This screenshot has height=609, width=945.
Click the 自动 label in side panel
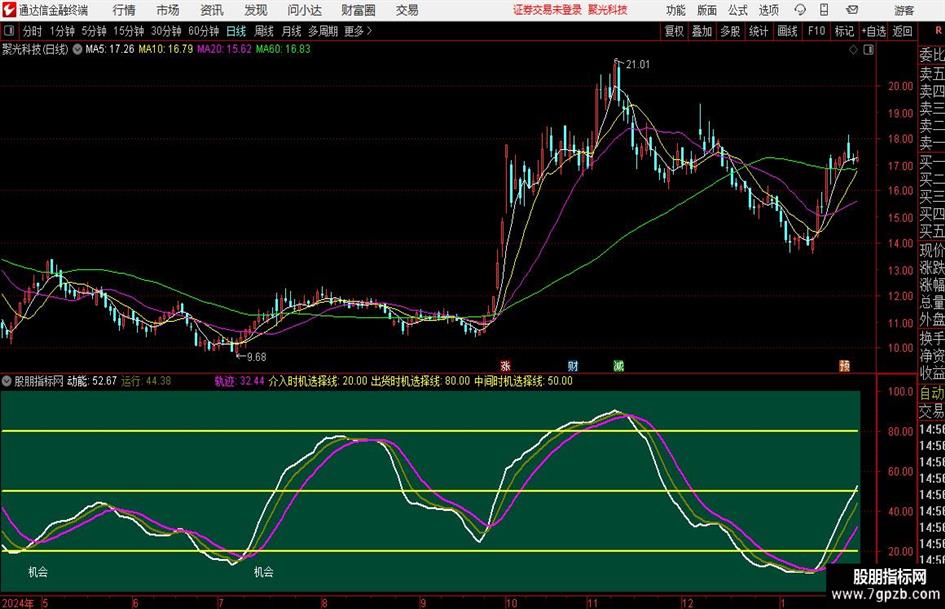click(932, 393)
